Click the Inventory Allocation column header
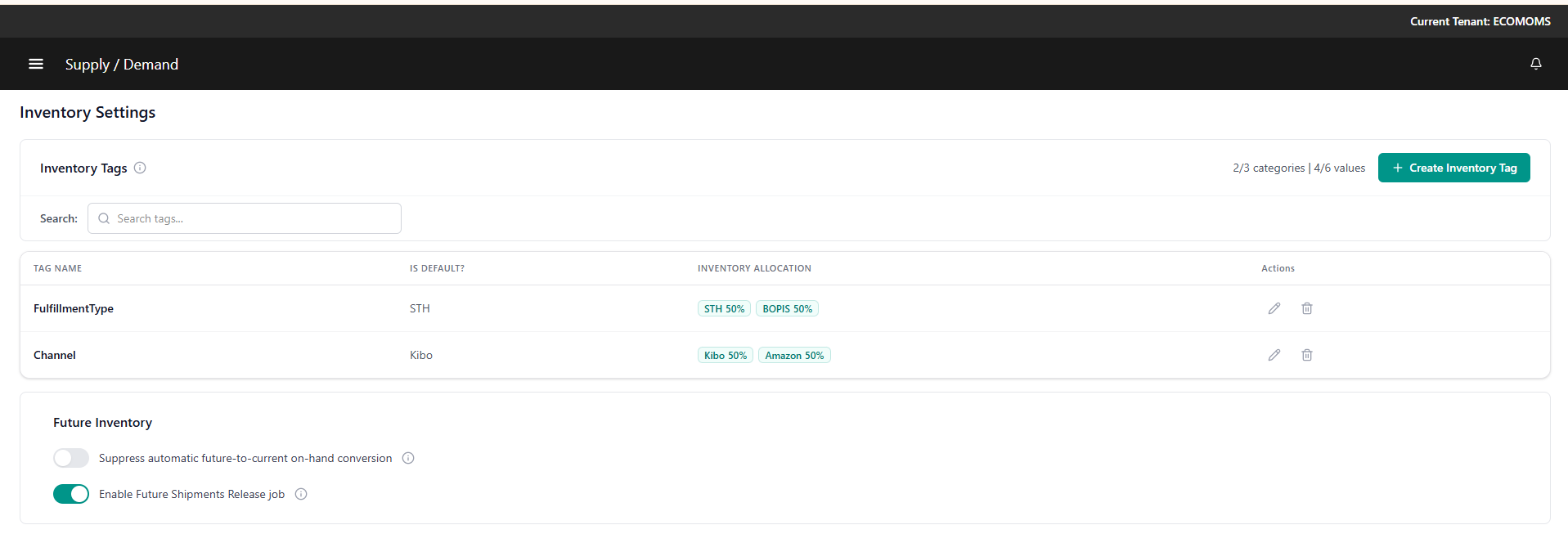The image size is (1568, 552). point(754,268)
